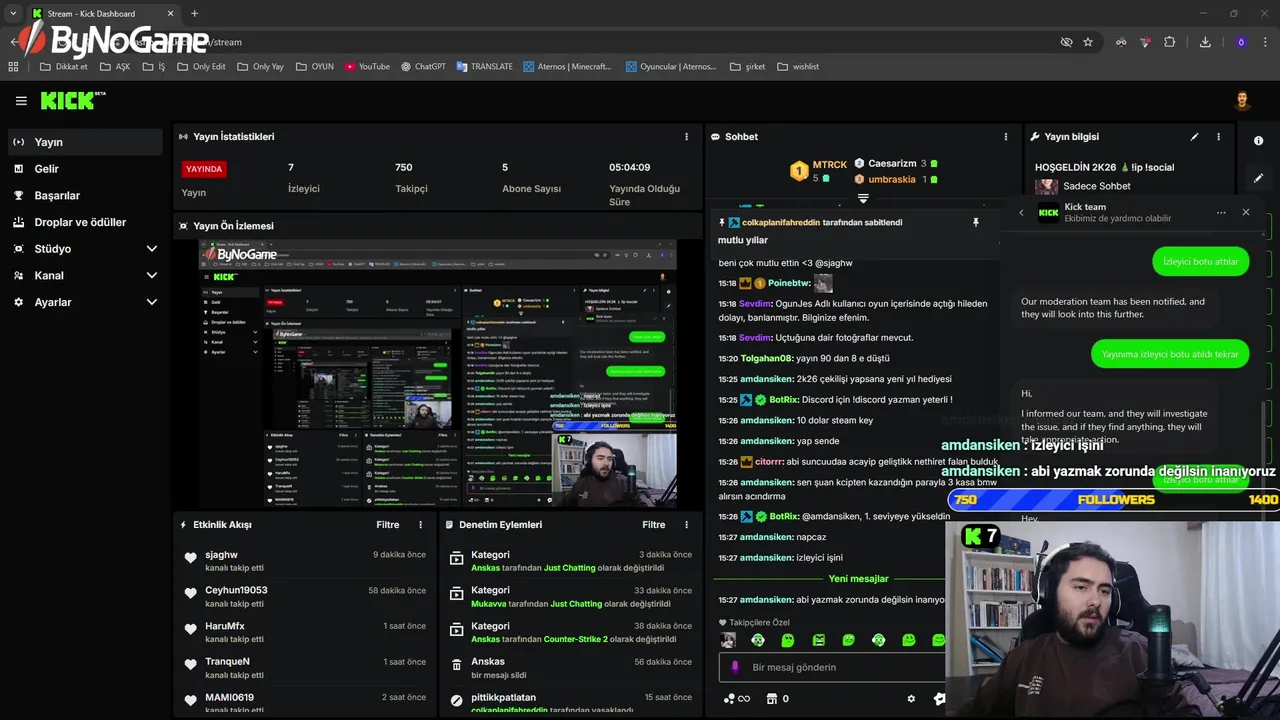
Task: Close the Kick team support chat
Action: point(1246,212)
